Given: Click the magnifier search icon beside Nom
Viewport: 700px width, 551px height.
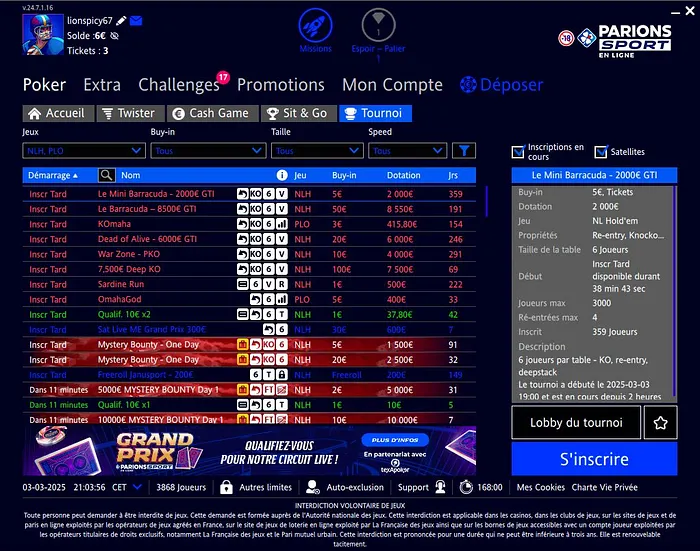Looking at the screenshot, I should click(x=107, y=175).
